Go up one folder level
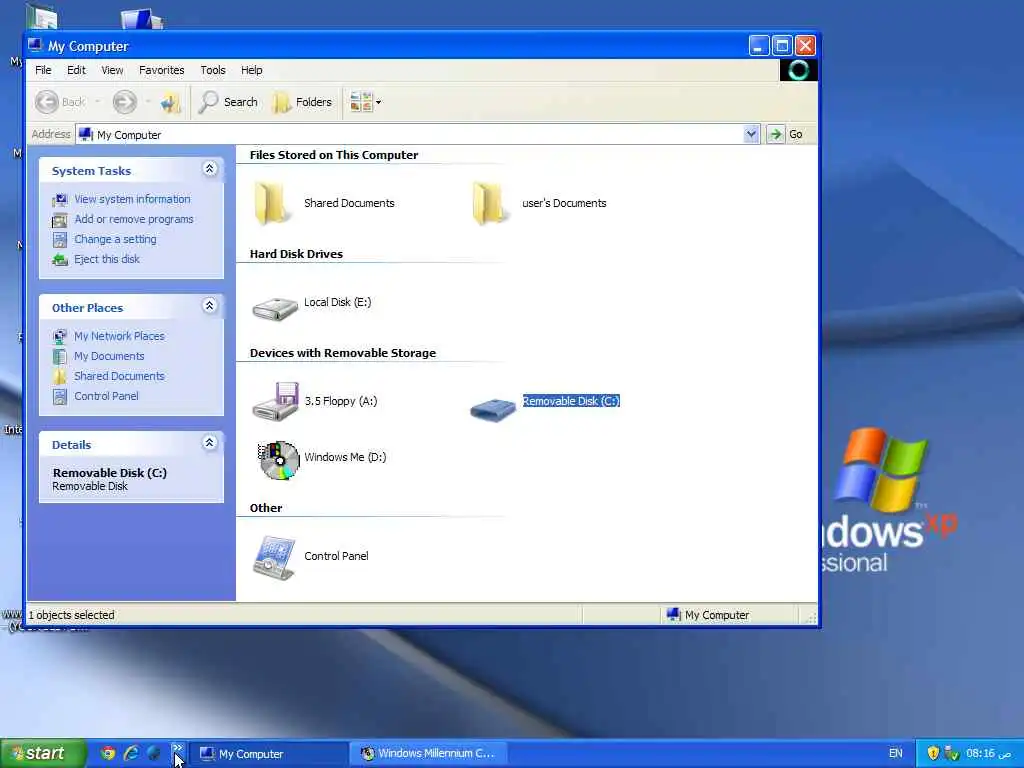The width and height of the screenshot is (1024, 768). pos(170,102)
